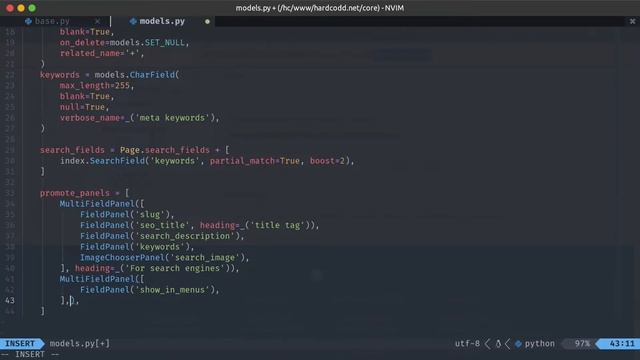The width and height of the screenshot is (640, 360).
Task: Place cursor on 'max_length=255,' line
Action: point(97,85)
